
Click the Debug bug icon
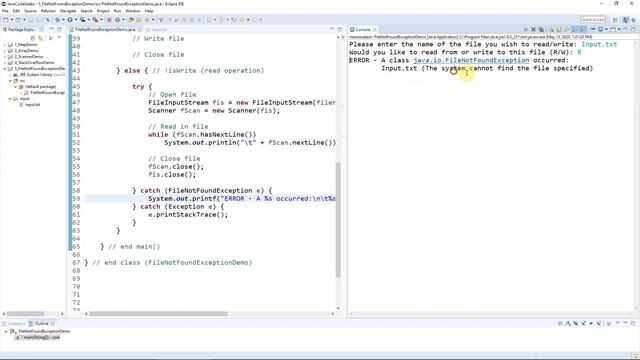[x=58, y=20]
